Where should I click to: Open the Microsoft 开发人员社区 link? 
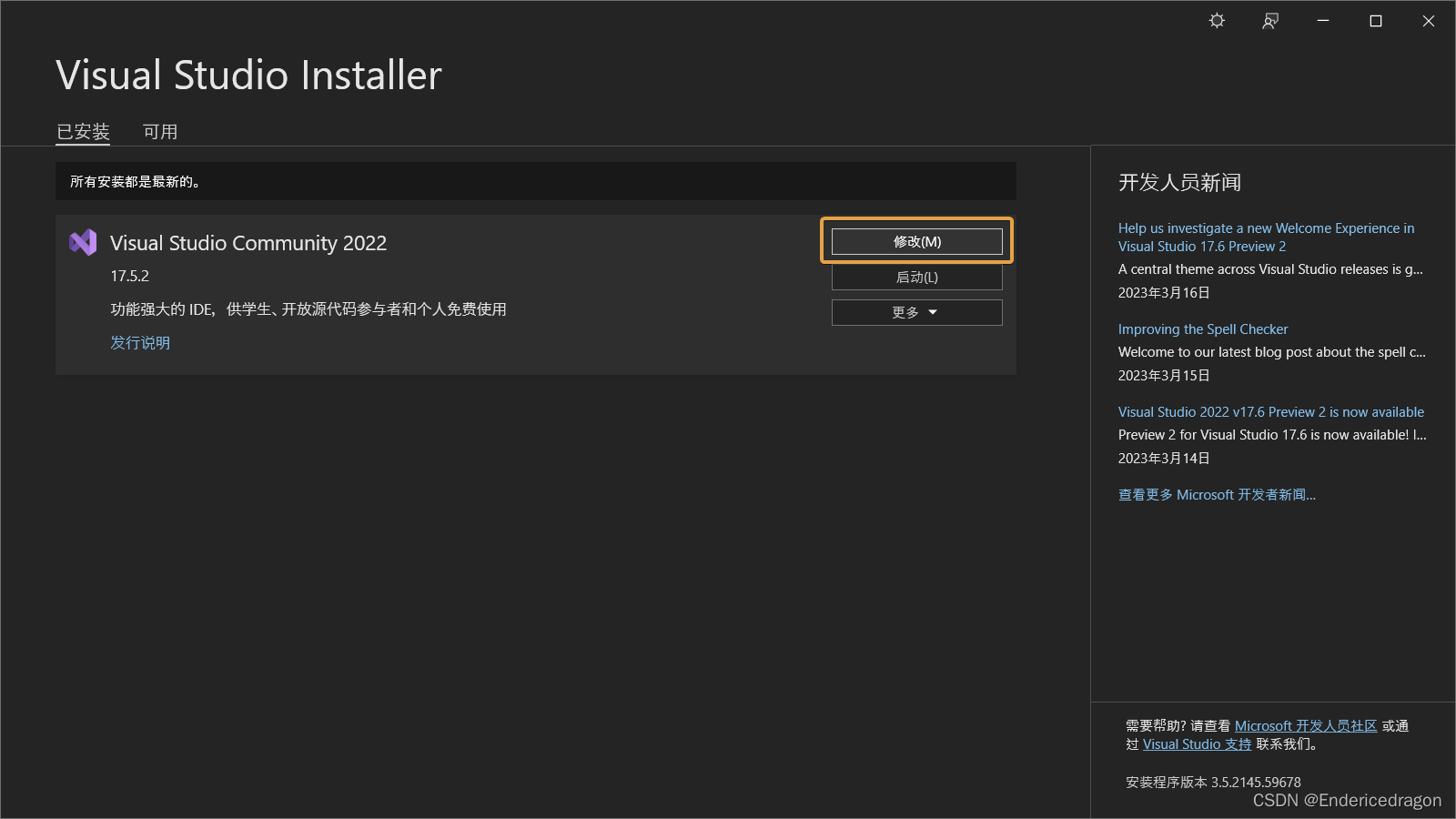[x=1308, y=725]
